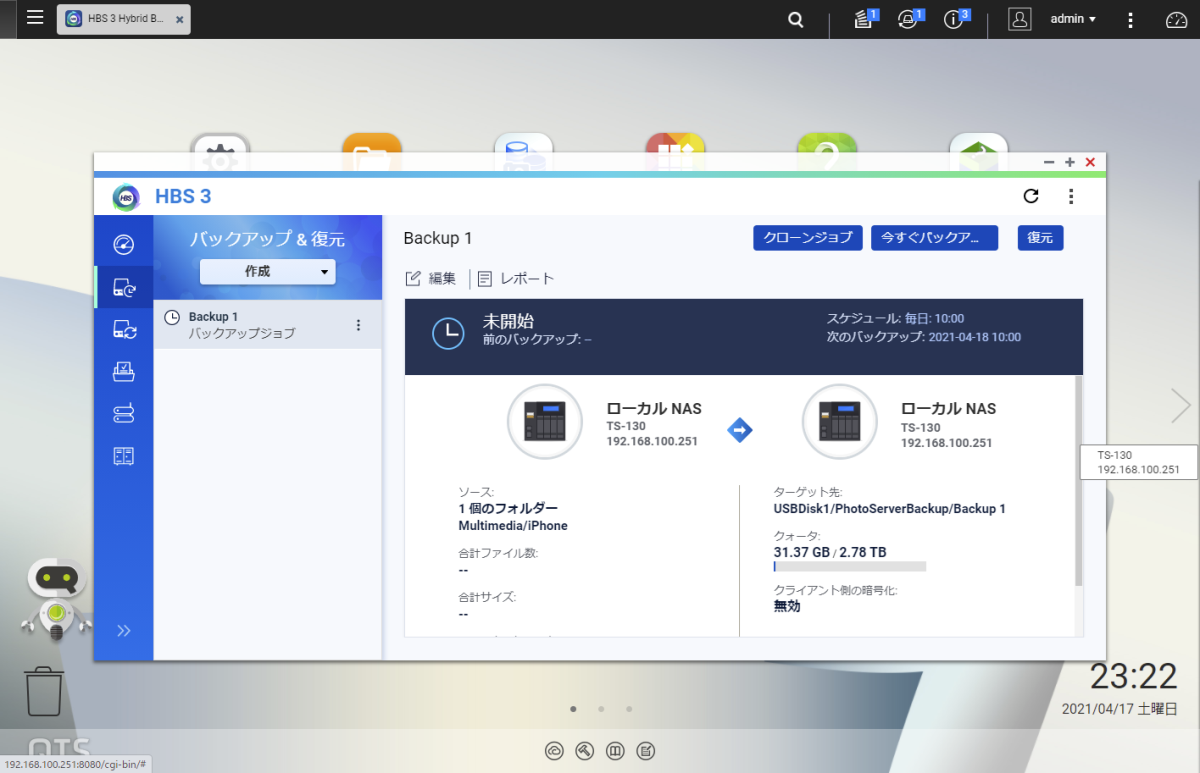
Task: Click the myQNAPcloud icon in bottom bar
Action: pos(555,751)
